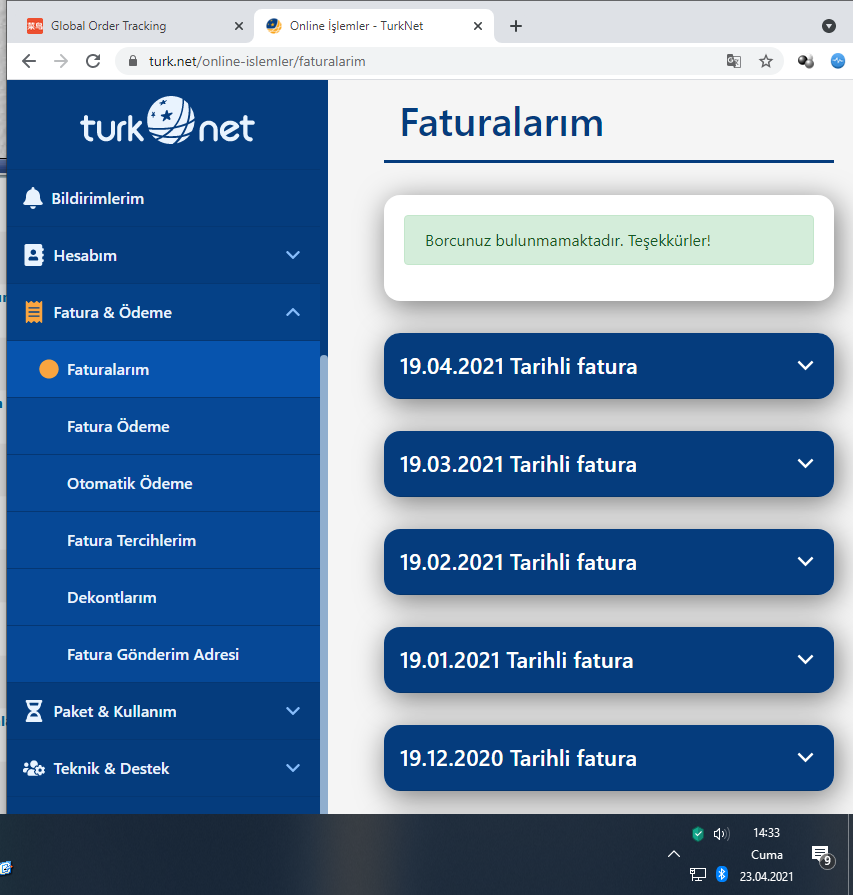Click the Bluetooth tray icon
This screenshot has width=853, height=895.
[722, 874]
